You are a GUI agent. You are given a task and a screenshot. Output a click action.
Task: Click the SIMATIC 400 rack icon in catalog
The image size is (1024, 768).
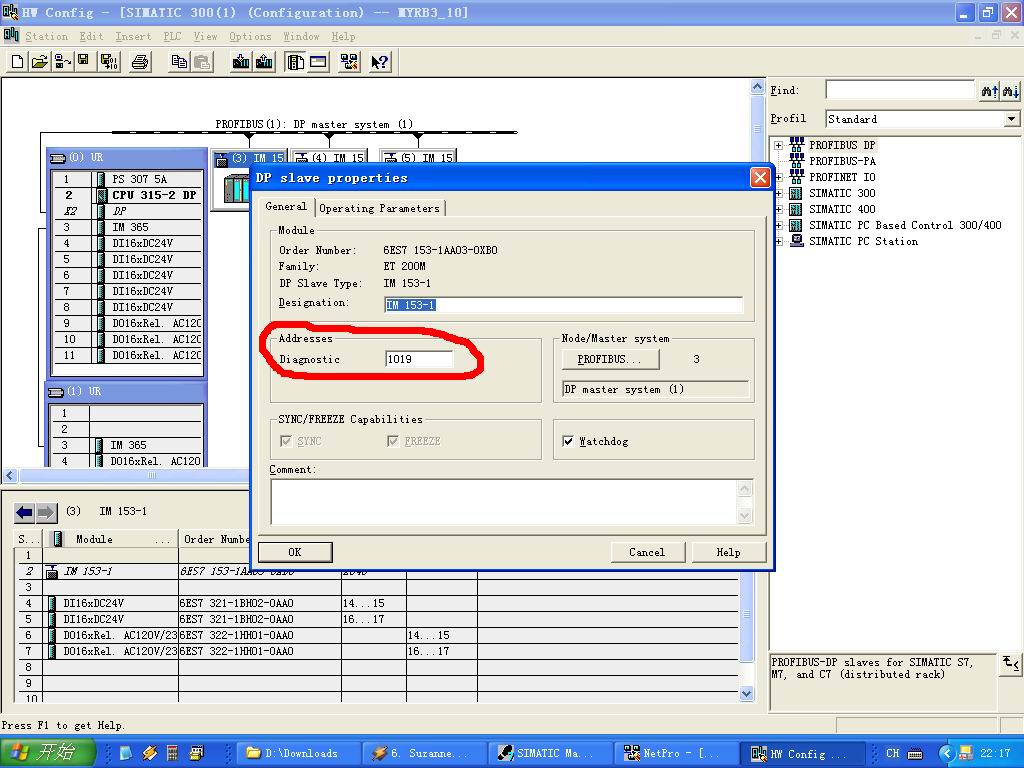tap(796, 209)
